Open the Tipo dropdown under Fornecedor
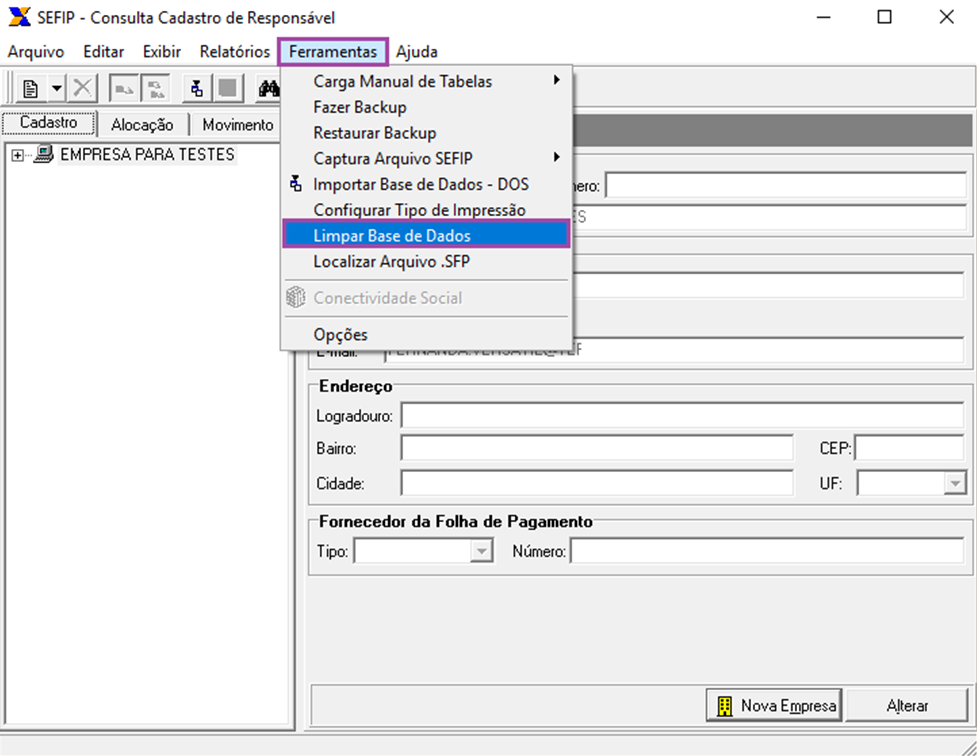 pyautogui.click(x=481, y=551)
